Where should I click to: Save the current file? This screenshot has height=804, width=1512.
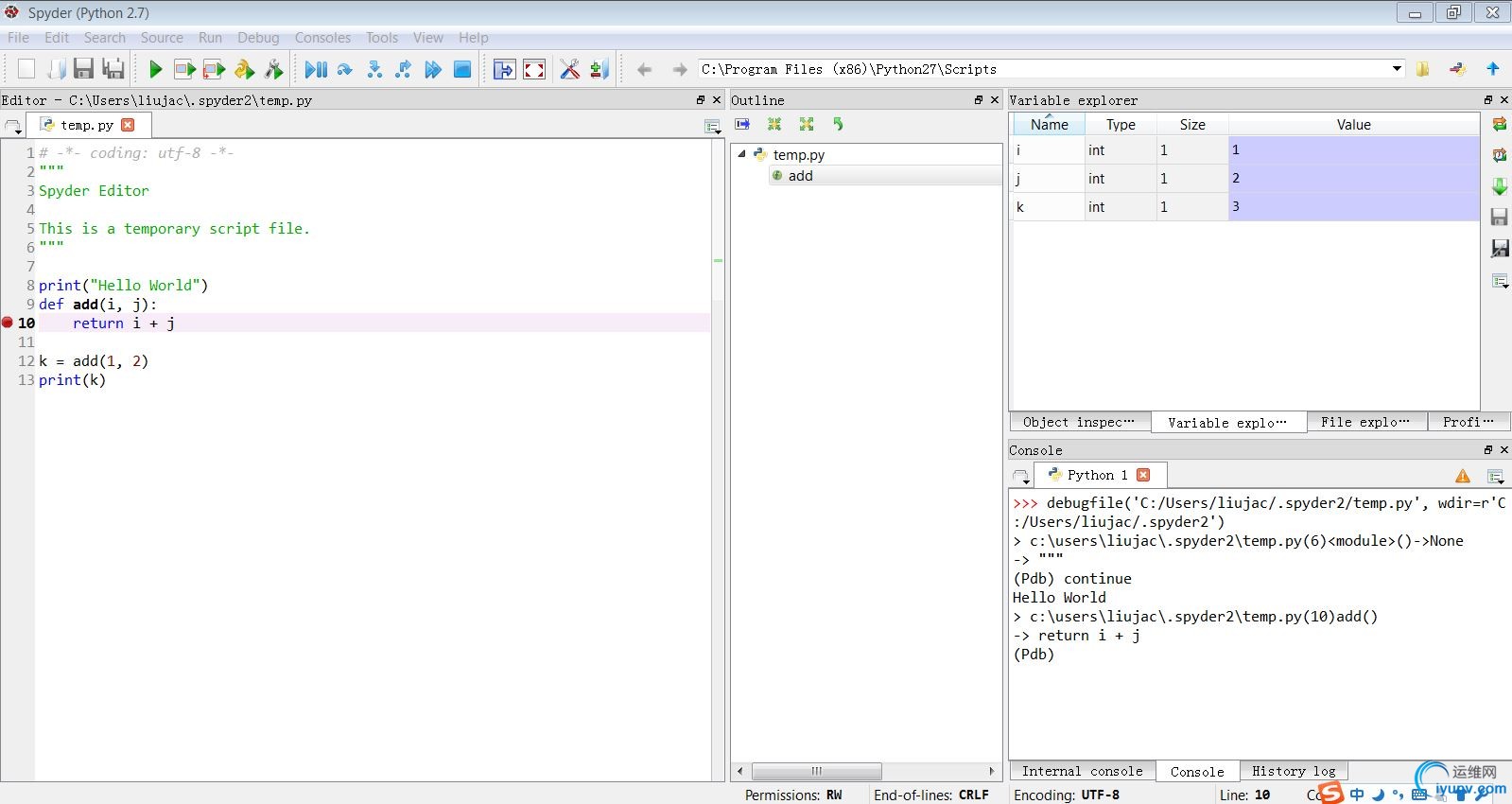tap(84, 69)
